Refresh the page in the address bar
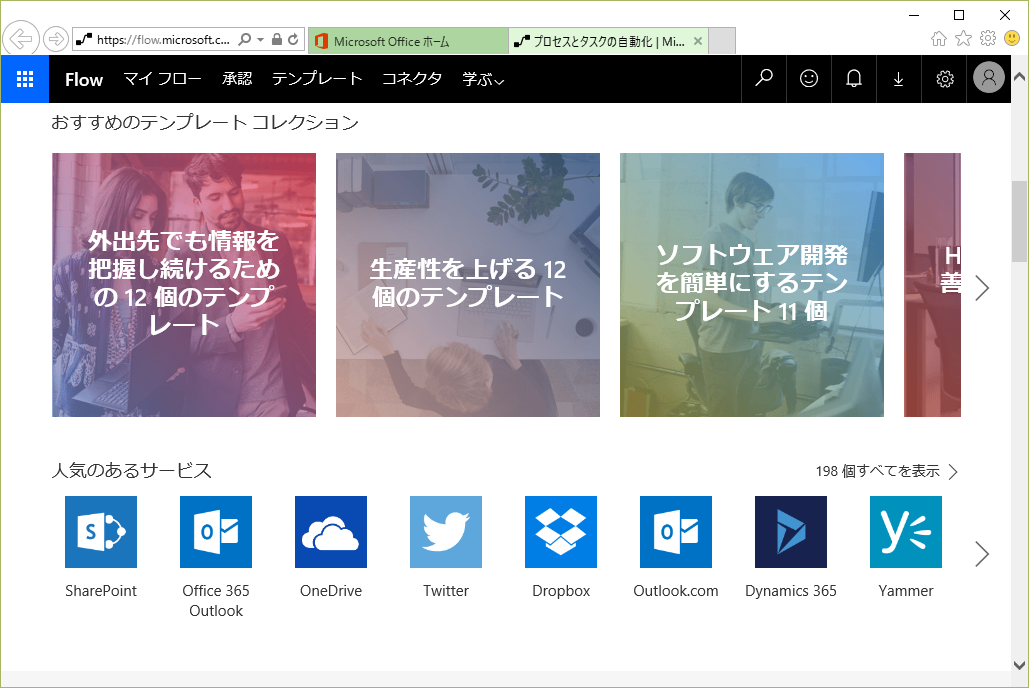The height and width of the screenshot is (688, 1029). (293, 39)
